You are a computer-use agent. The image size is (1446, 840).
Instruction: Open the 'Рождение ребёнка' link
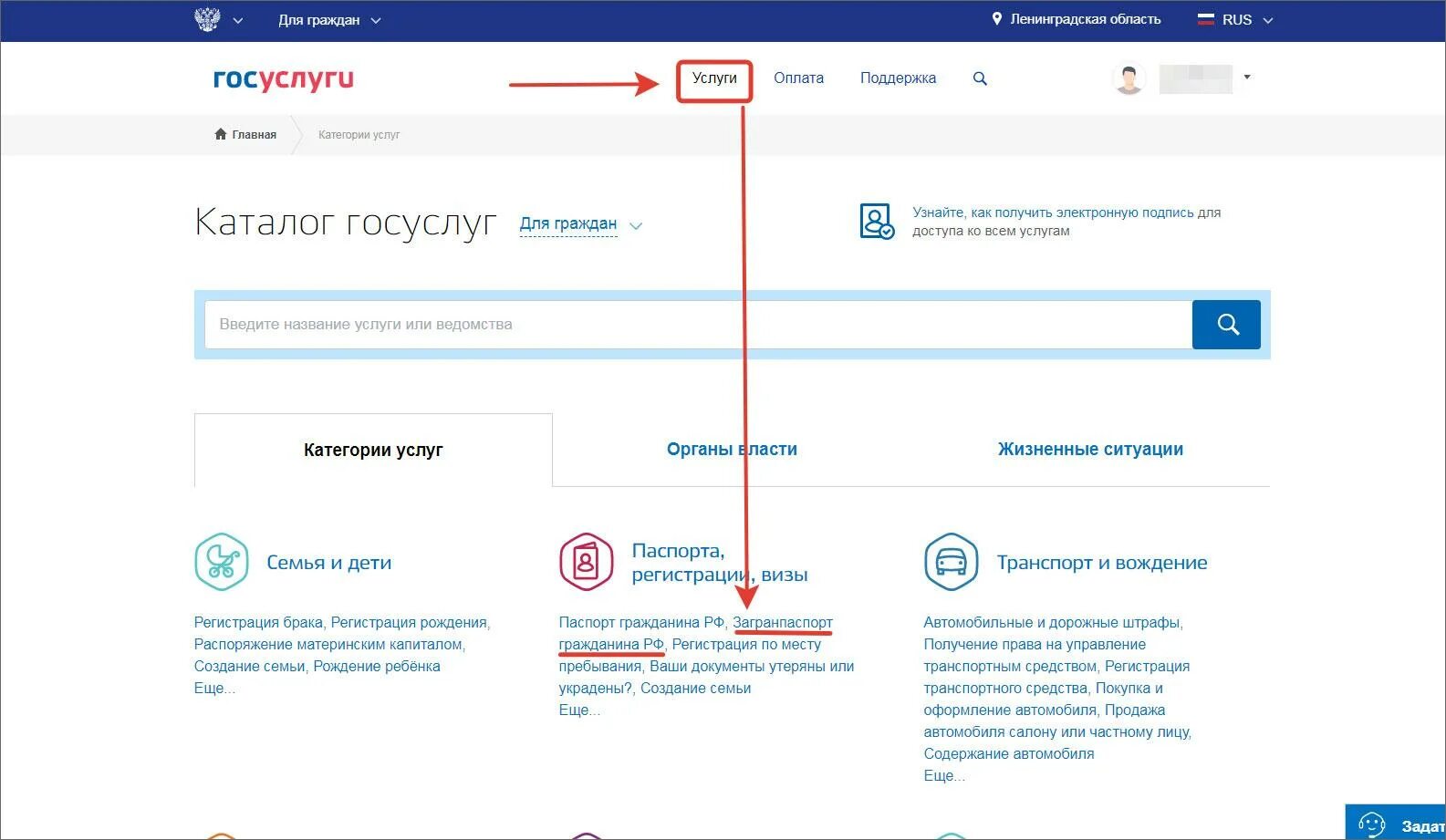[x=377, y=666]
